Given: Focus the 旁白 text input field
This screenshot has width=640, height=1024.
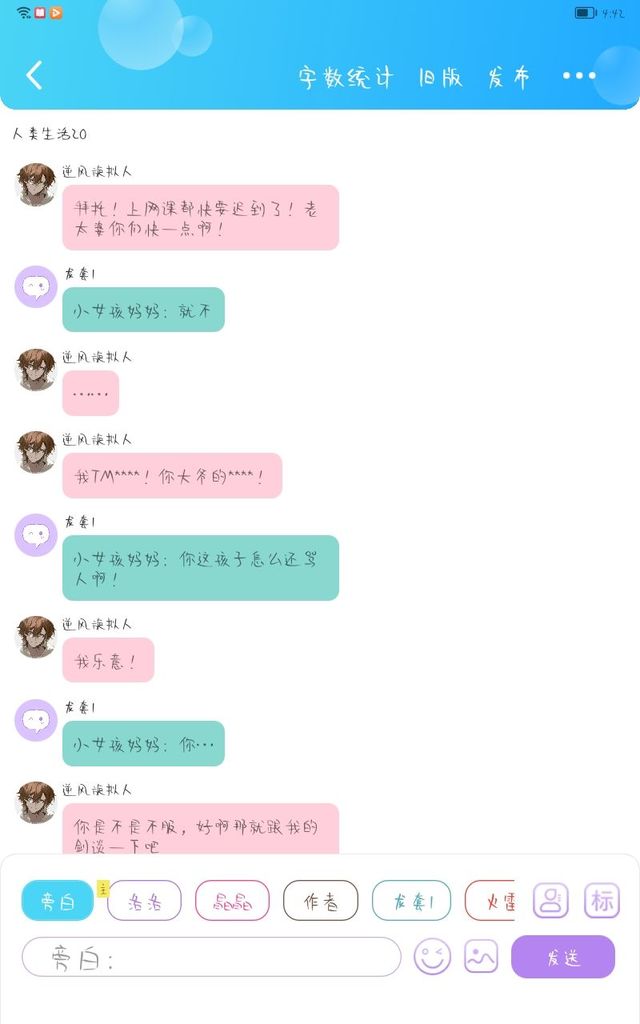Looking at the screenshot, I should tap(212, 957).
